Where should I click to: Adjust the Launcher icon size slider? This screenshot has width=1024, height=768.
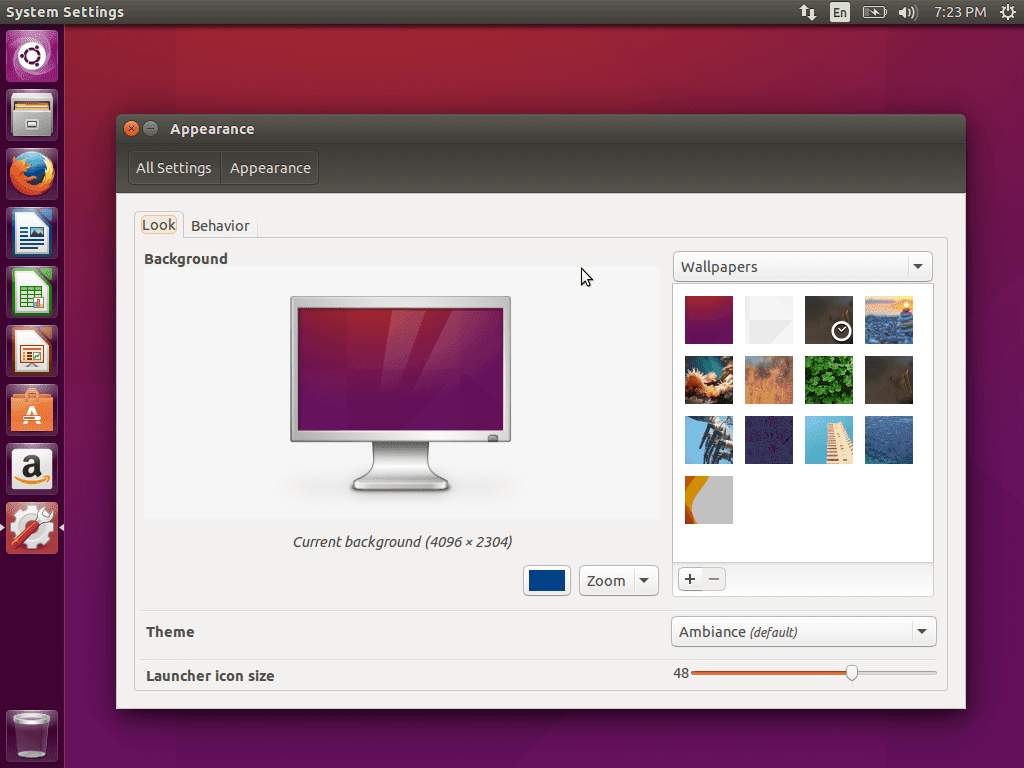tap(851, 673)
